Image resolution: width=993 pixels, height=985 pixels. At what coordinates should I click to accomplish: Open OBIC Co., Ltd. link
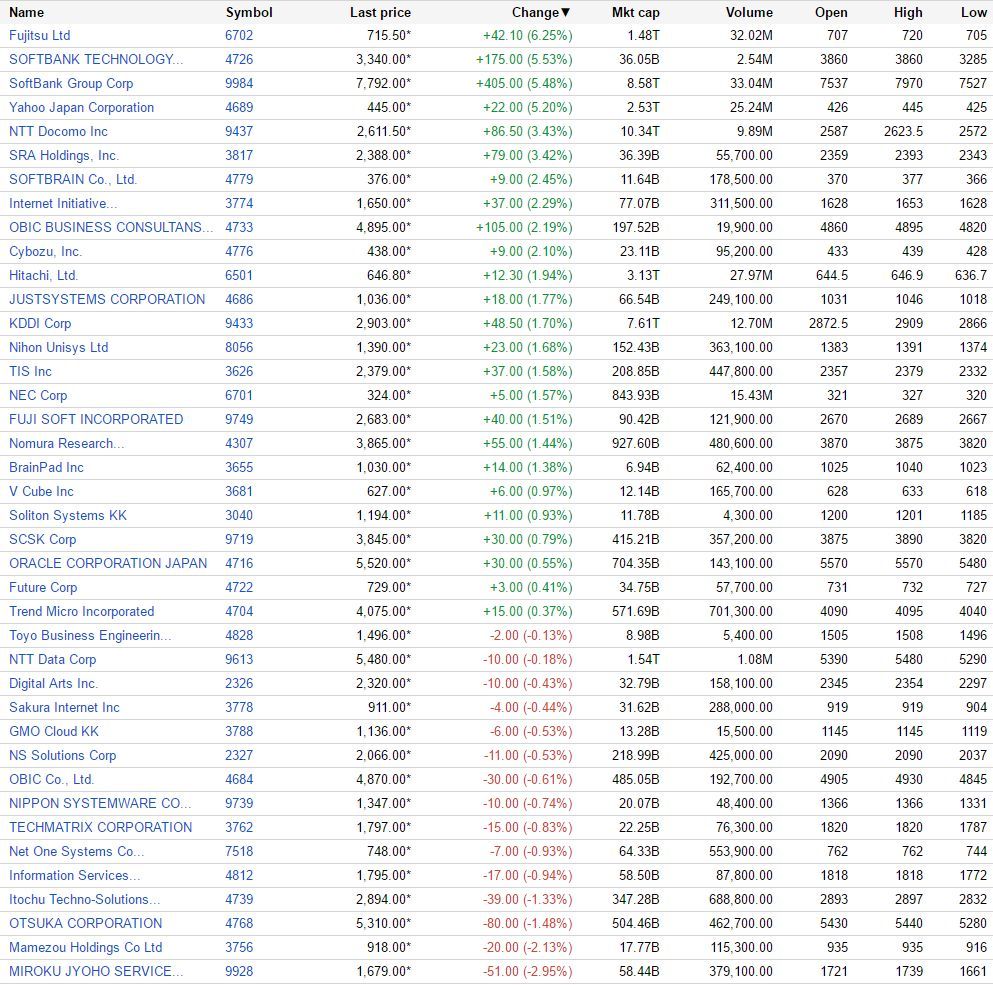(51, 780)
